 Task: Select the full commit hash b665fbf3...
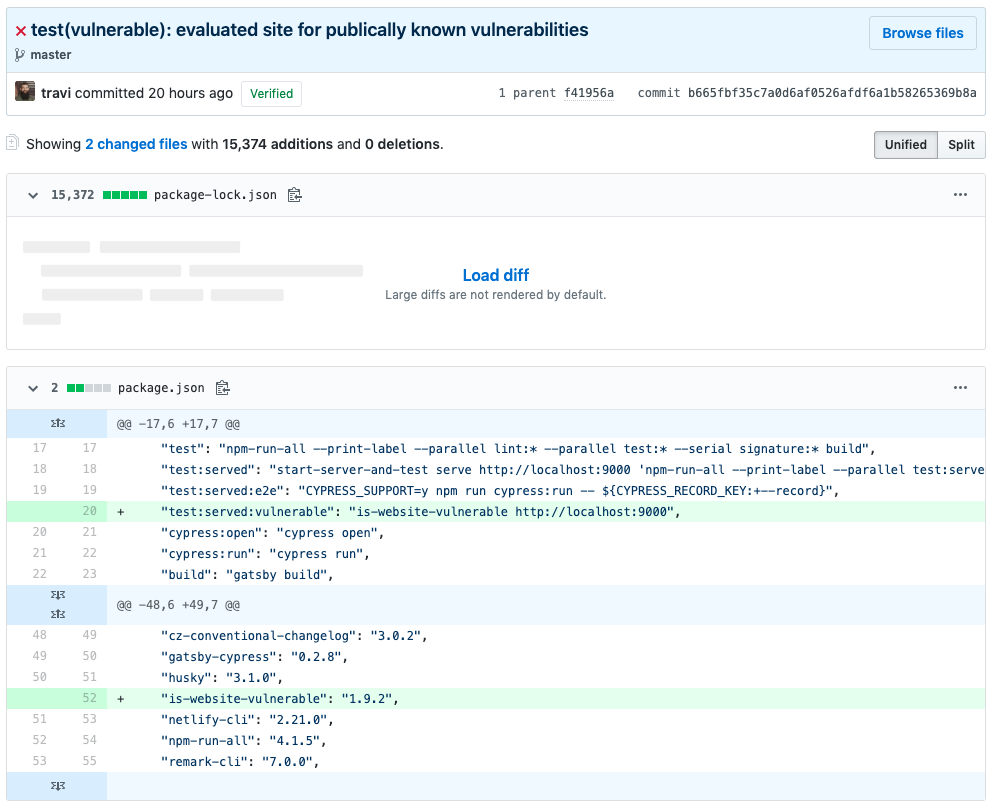832,93
